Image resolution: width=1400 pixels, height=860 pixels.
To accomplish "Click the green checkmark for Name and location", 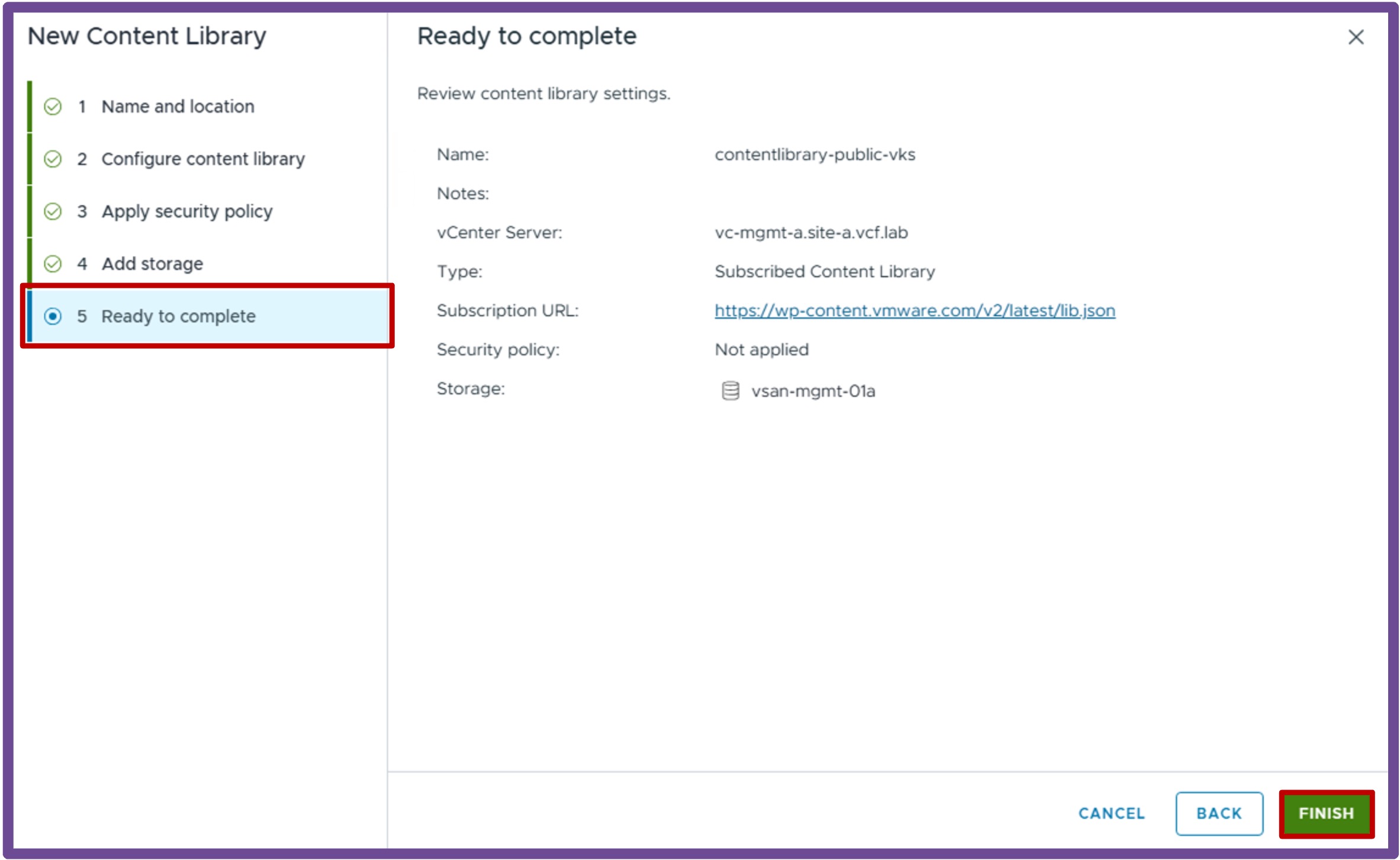I will coord(53,107).
